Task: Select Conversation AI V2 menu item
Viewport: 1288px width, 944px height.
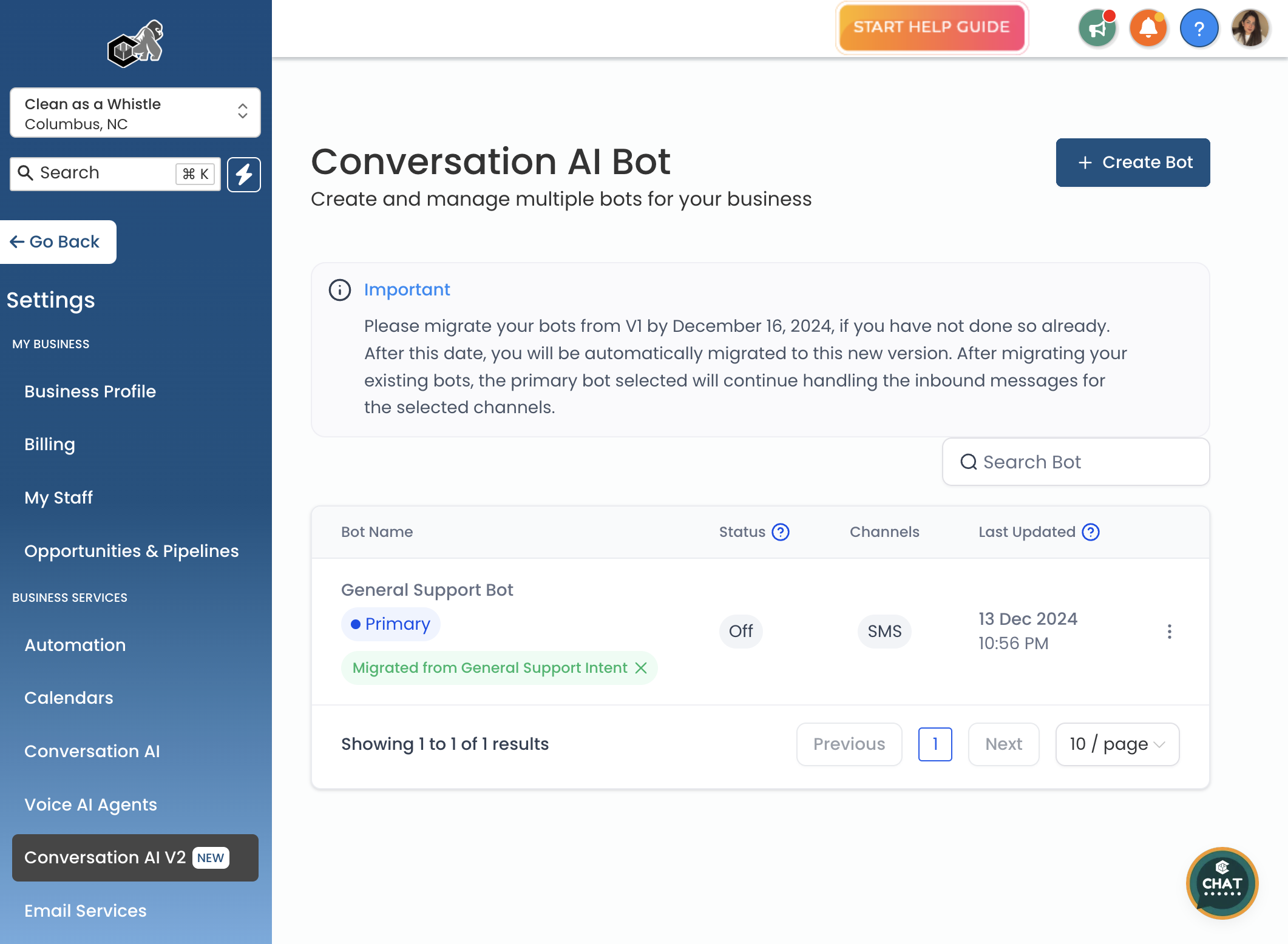Action: point(135,858)
